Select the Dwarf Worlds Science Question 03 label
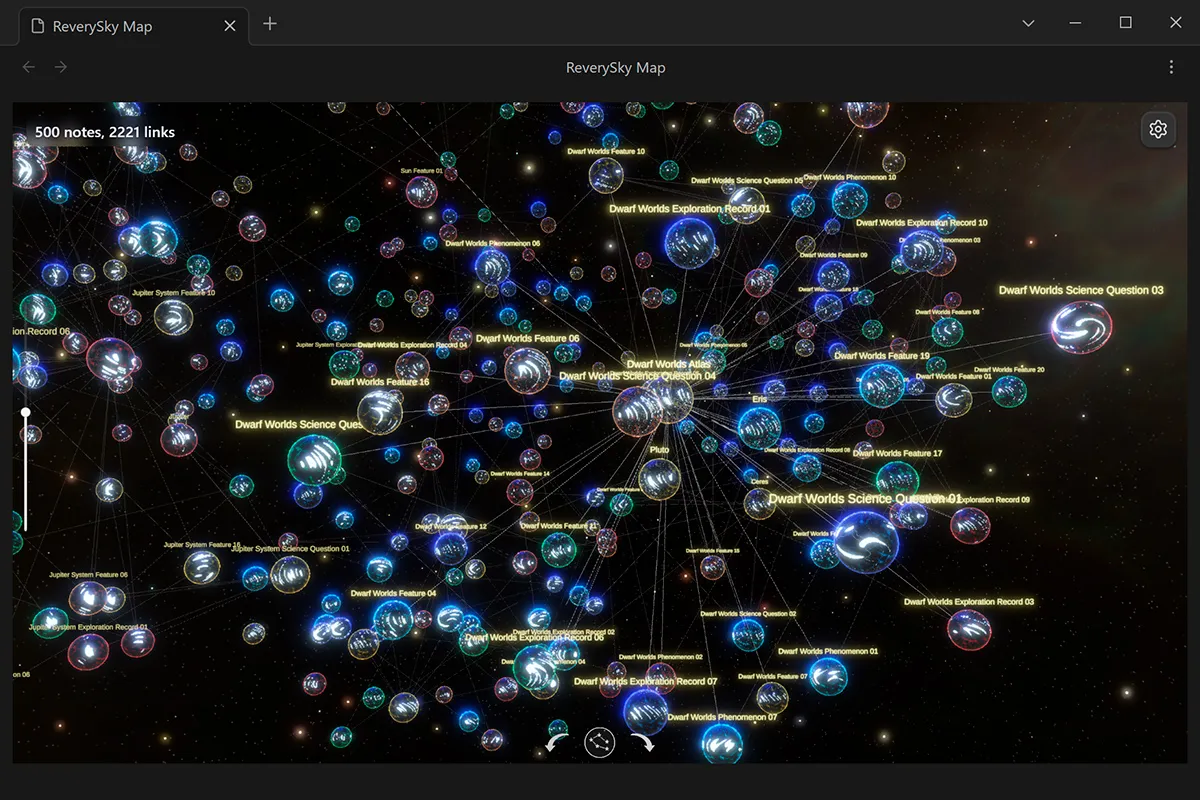Image resolution: width=1200 pixels, height=800 pixels. [x=1081, y=290]
